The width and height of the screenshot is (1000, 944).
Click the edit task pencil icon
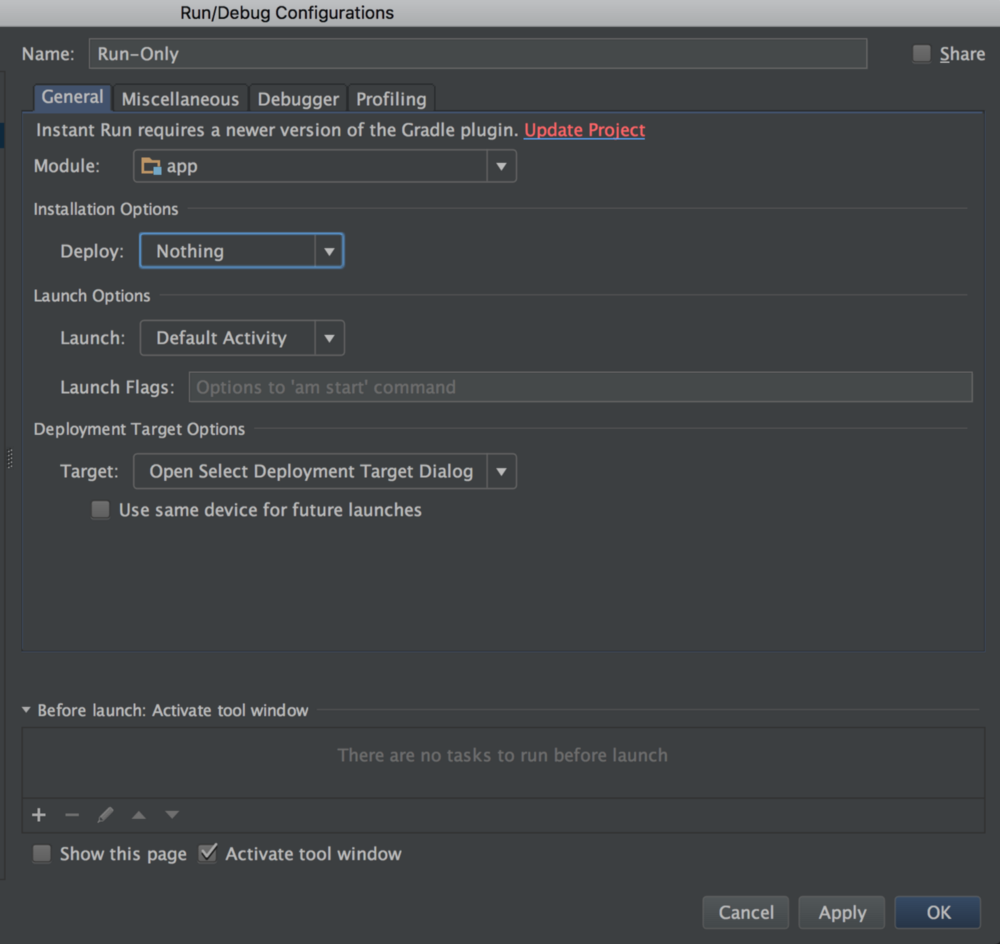coord(106,815)
